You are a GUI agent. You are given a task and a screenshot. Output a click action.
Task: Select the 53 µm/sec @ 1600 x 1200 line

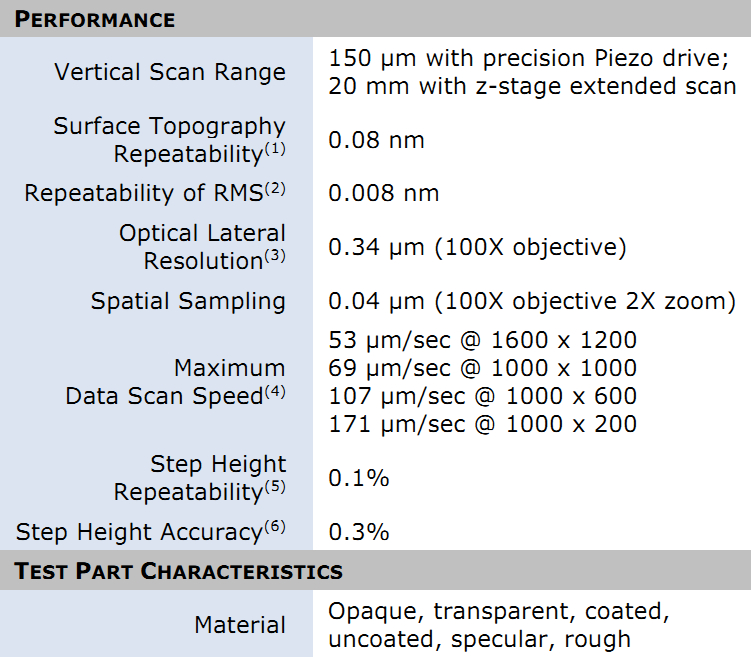pos(482,340)
